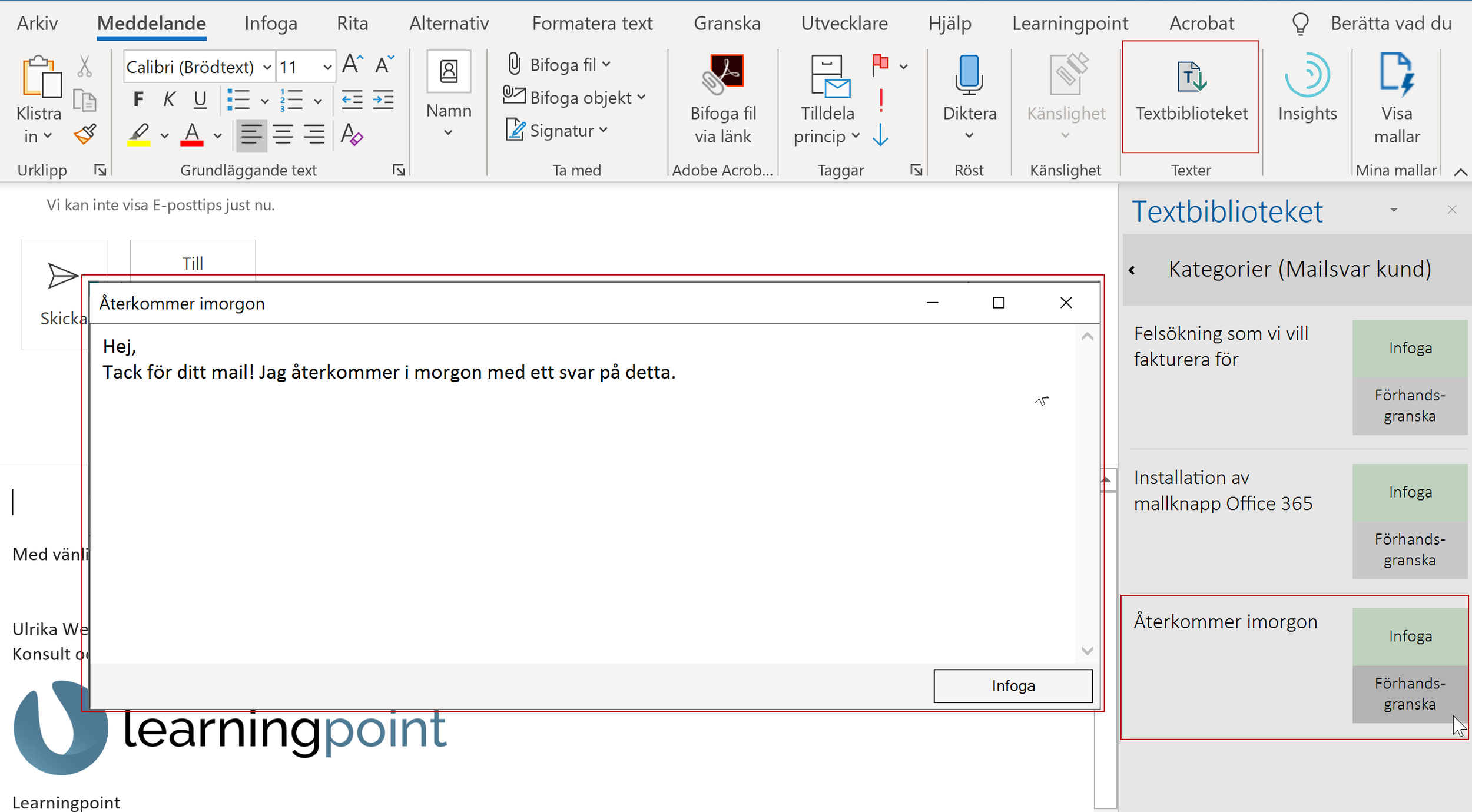
Task: Click the increase indent icon
Action: 383,99
